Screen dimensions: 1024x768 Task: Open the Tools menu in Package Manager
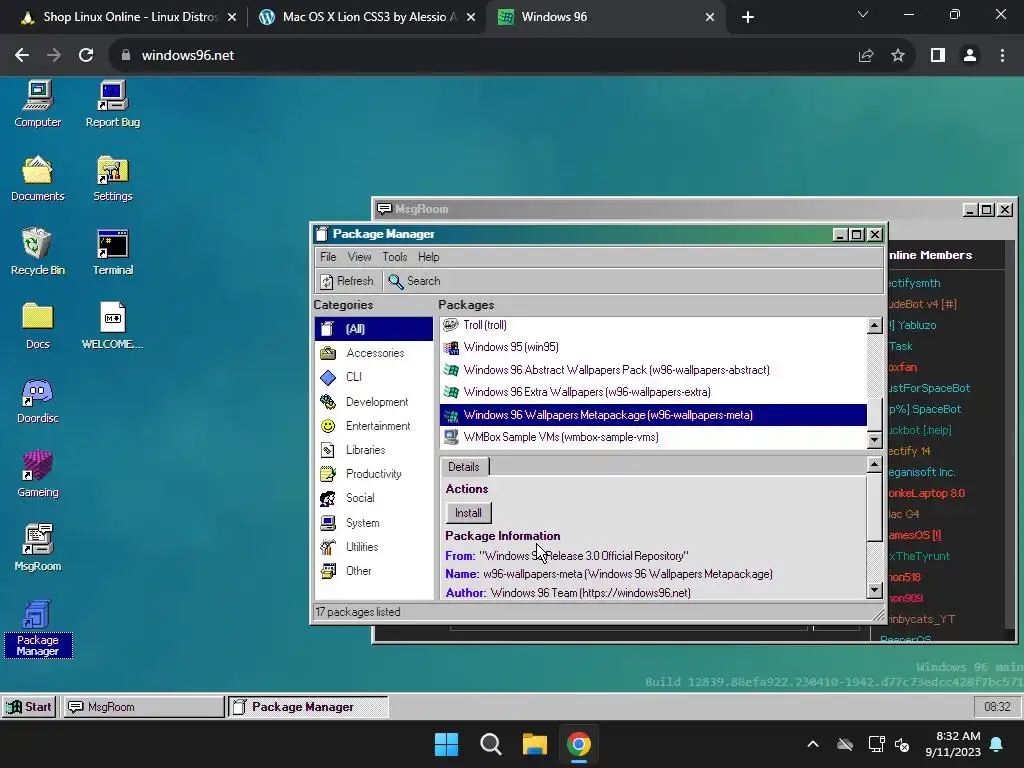click(394, 257)
